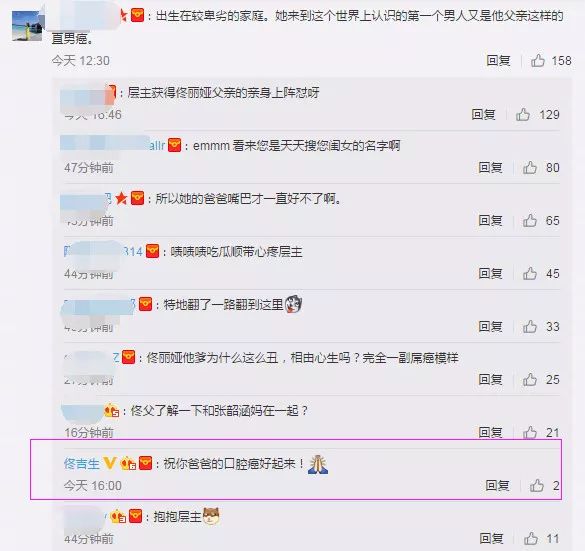Like 抱抱层主 comment with 11 likes
The width and height of the screenshot is (585, 551).
click(x=531, y=538)
